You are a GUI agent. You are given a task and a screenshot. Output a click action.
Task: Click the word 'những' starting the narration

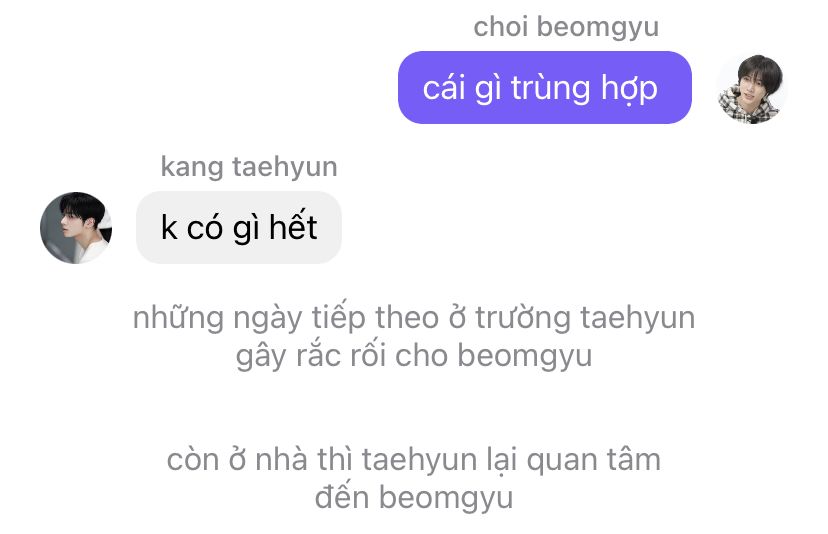178,318
